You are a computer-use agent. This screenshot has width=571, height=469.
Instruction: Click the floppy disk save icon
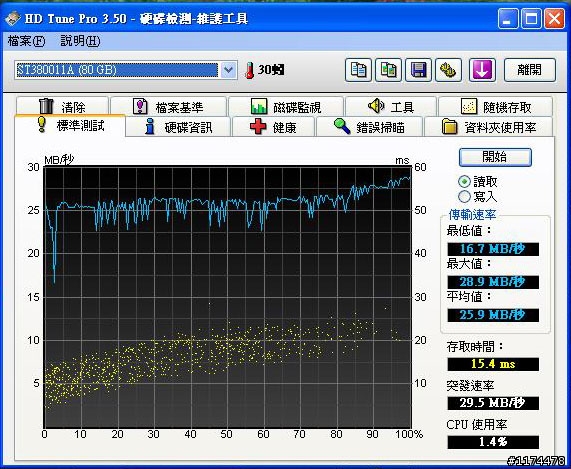pyautogui.click(x=418, y=70)
